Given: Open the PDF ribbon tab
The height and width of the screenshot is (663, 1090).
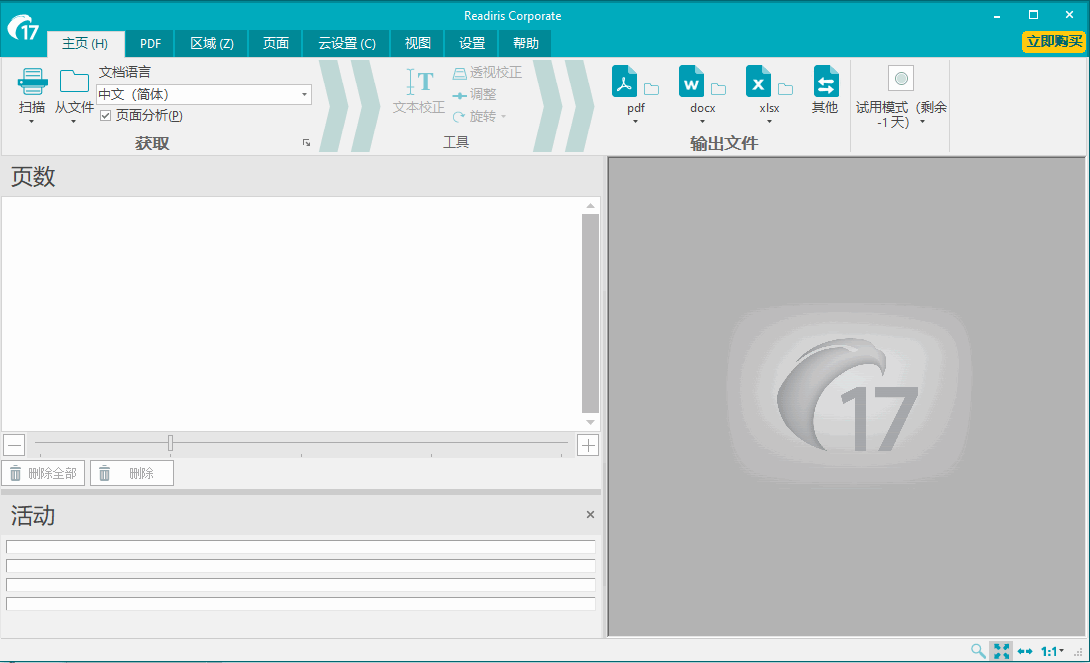Looking at the screenshot, I should point(150,44).
